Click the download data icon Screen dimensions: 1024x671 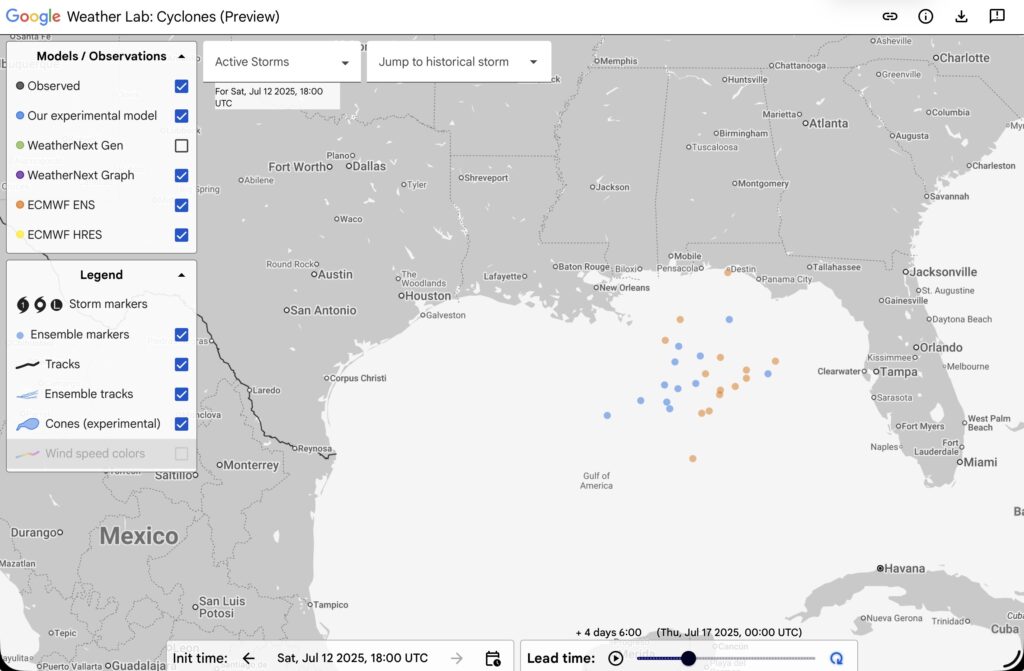(961, 16)
